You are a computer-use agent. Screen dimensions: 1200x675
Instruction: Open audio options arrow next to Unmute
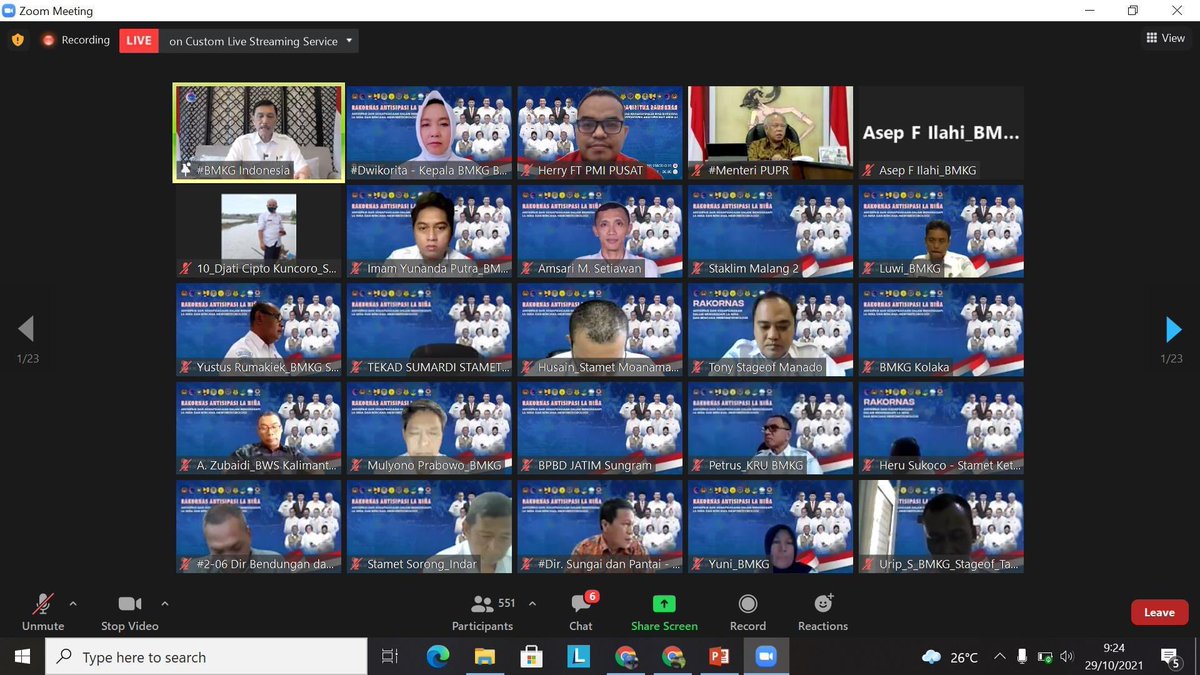point(73,604)
